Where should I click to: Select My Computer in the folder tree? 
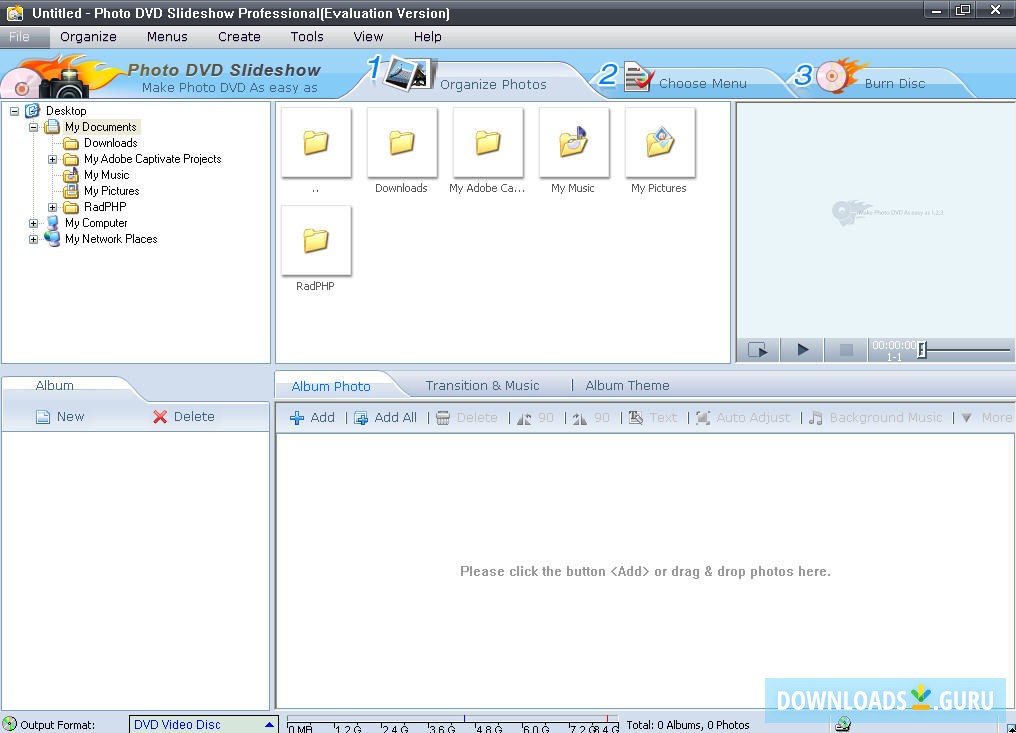tap(96, 223)
